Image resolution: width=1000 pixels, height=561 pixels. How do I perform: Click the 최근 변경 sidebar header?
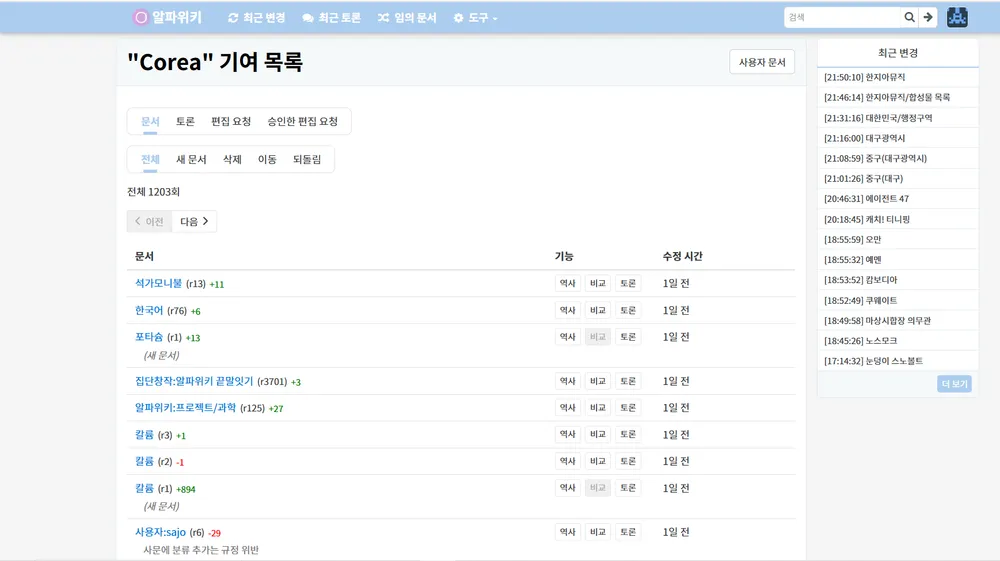898,53
